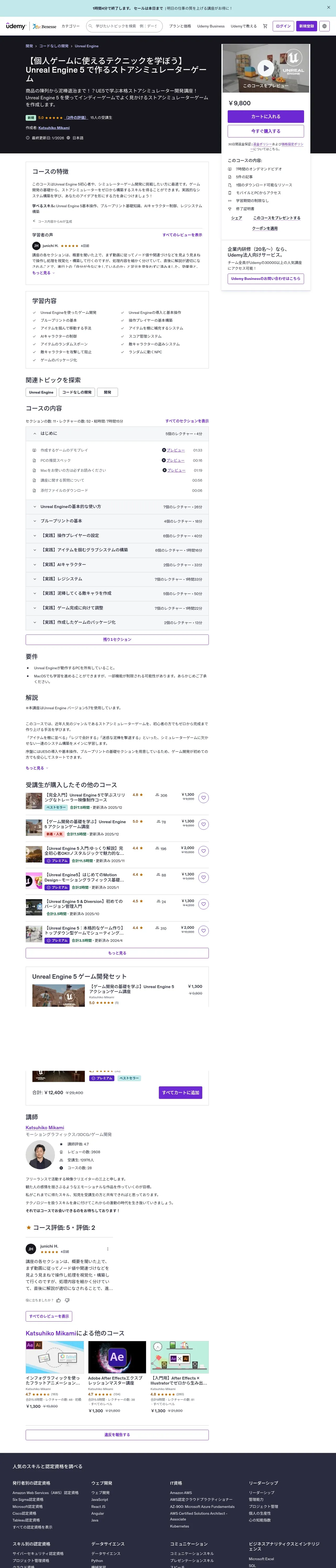Wishlist heart for アクションゲーム講座 course

pyautogui.click(x=204, y=825)
